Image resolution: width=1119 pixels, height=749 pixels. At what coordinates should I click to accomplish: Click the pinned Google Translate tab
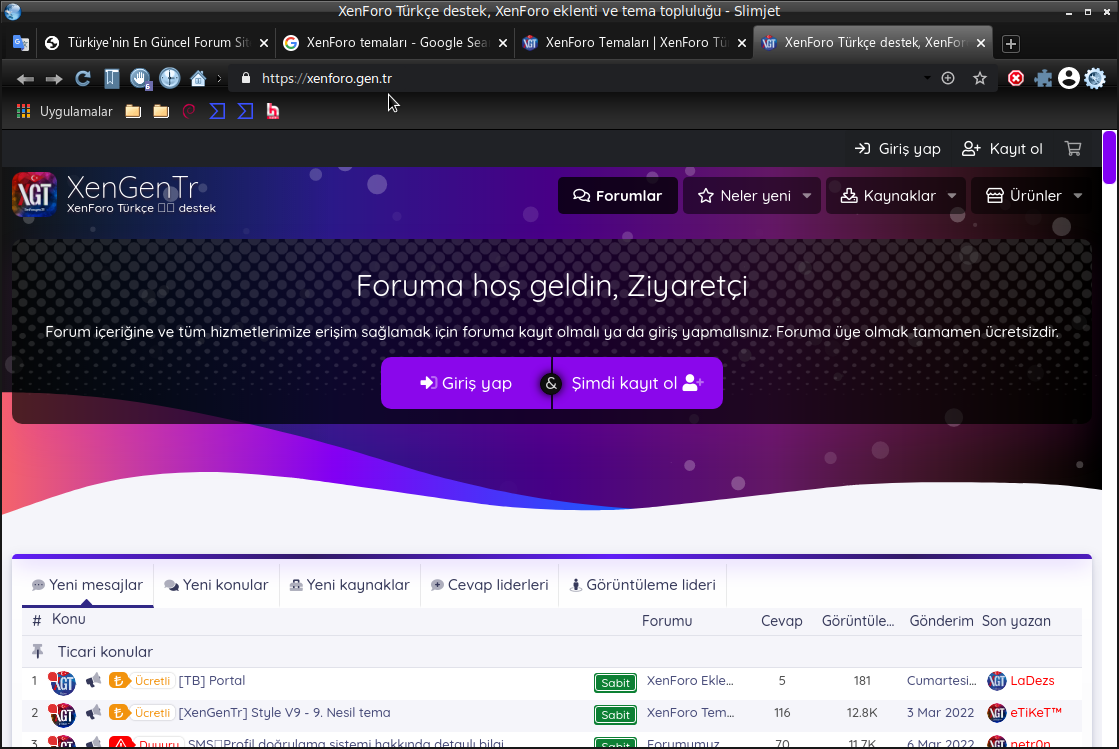click(x=21, y=43)
